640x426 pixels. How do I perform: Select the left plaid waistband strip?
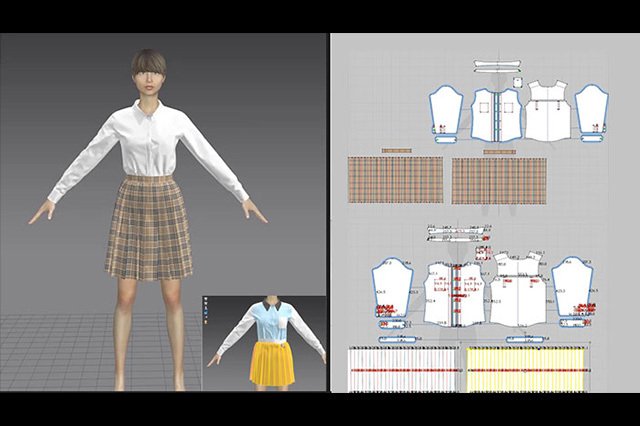pos(396,151)
